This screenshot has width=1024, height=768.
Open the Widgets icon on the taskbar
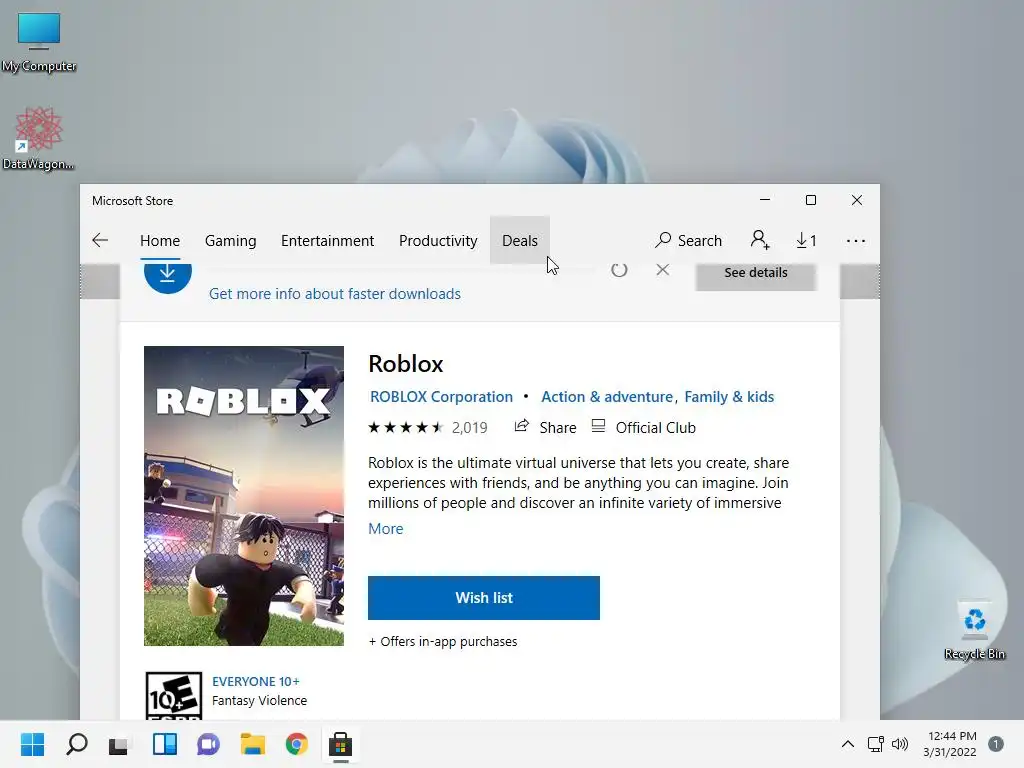(x=165, y=744)
